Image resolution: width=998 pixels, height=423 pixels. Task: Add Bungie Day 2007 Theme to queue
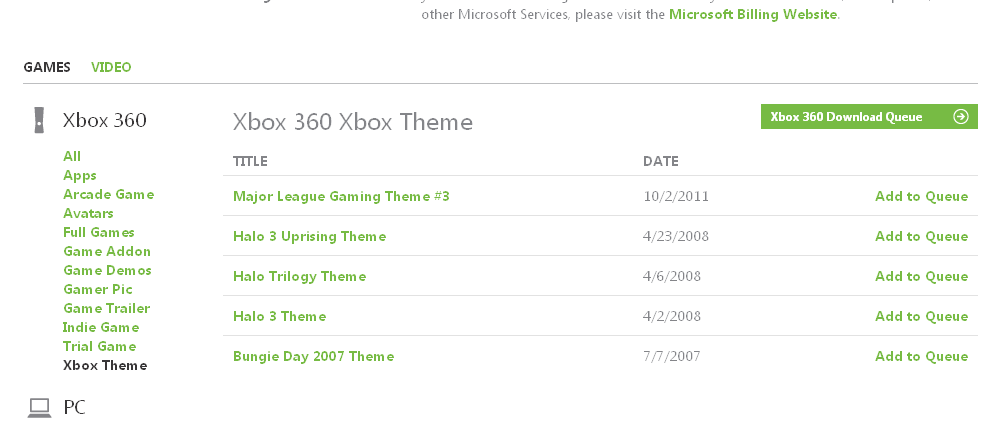(921, 356)
